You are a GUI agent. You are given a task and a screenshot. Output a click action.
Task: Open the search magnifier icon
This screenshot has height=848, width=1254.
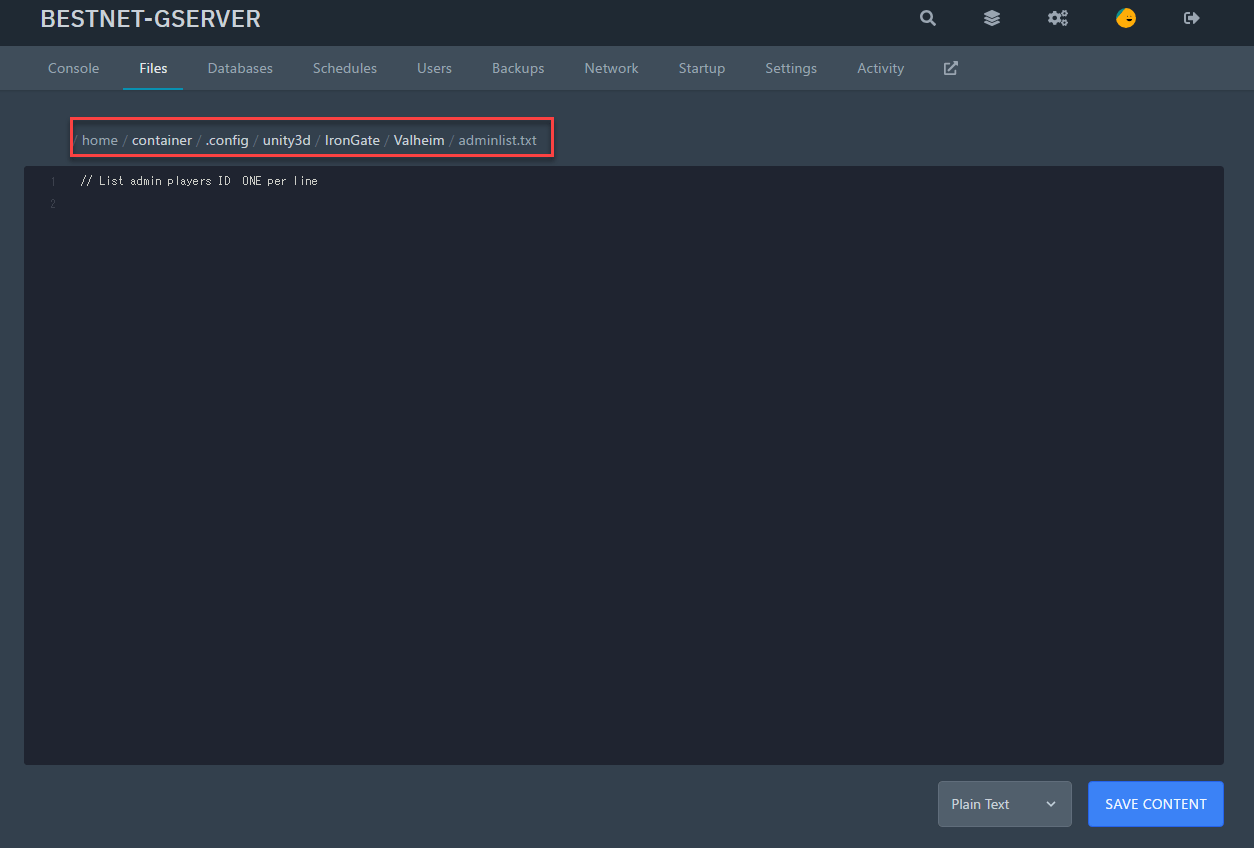928,18
